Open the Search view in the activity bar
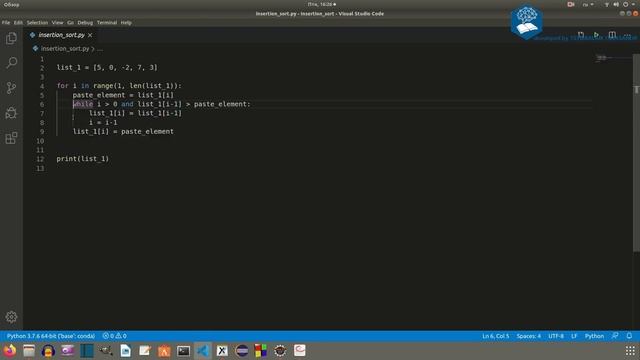Screen dimensions: 640x360 [x=11, y=62]
